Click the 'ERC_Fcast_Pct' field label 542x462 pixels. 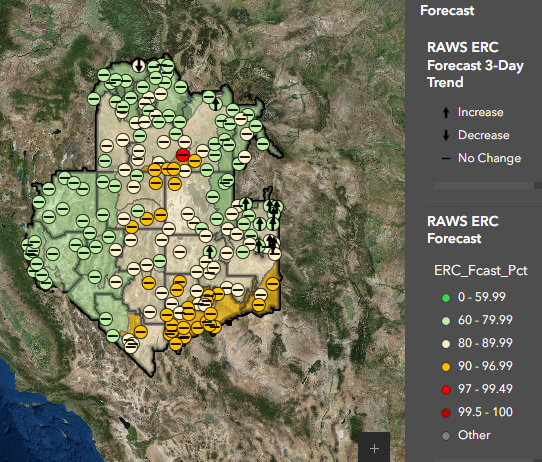pyautogui.click(x=480, y=270)
